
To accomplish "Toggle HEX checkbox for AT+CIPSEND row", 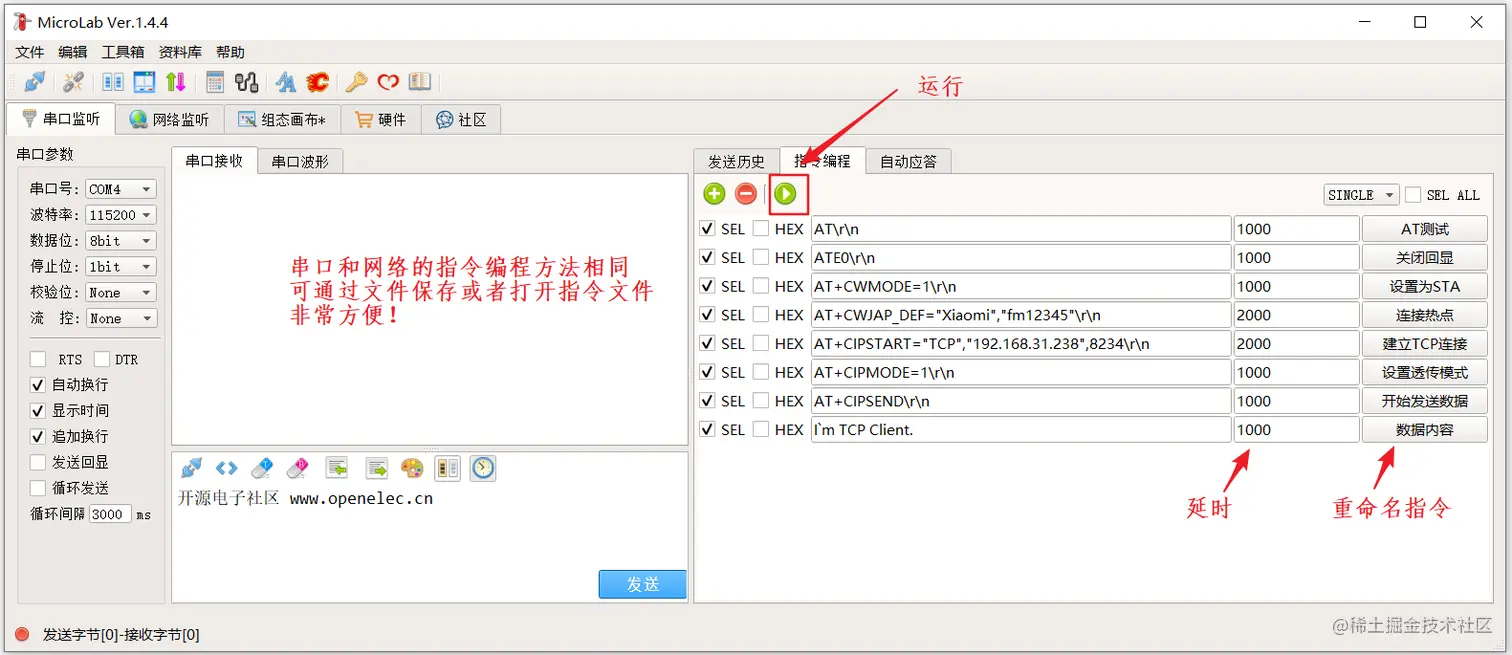I will pos(761,401).
